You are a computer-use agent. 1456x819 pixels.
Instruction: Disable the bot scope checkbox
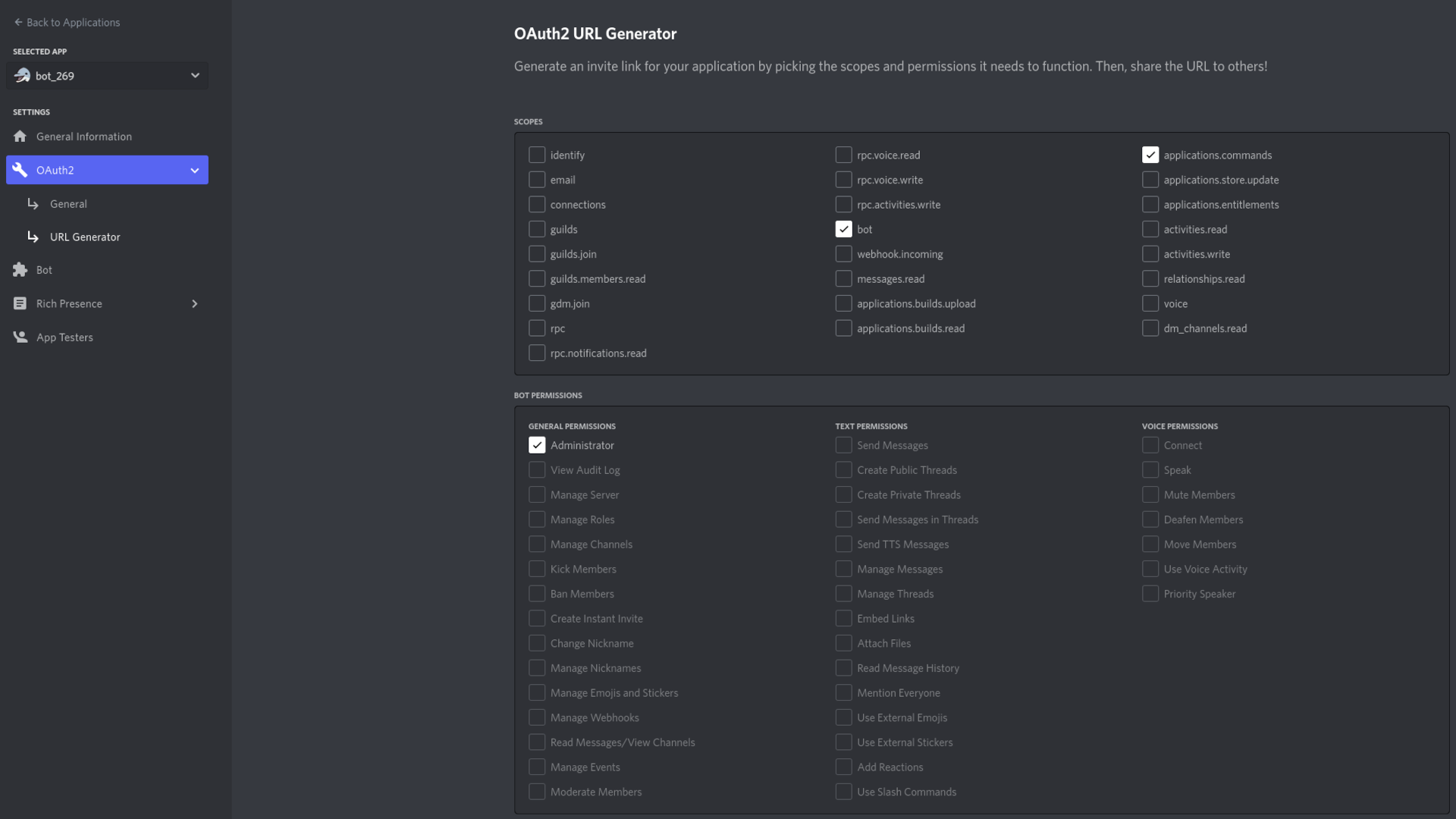(x=843, y=229)
